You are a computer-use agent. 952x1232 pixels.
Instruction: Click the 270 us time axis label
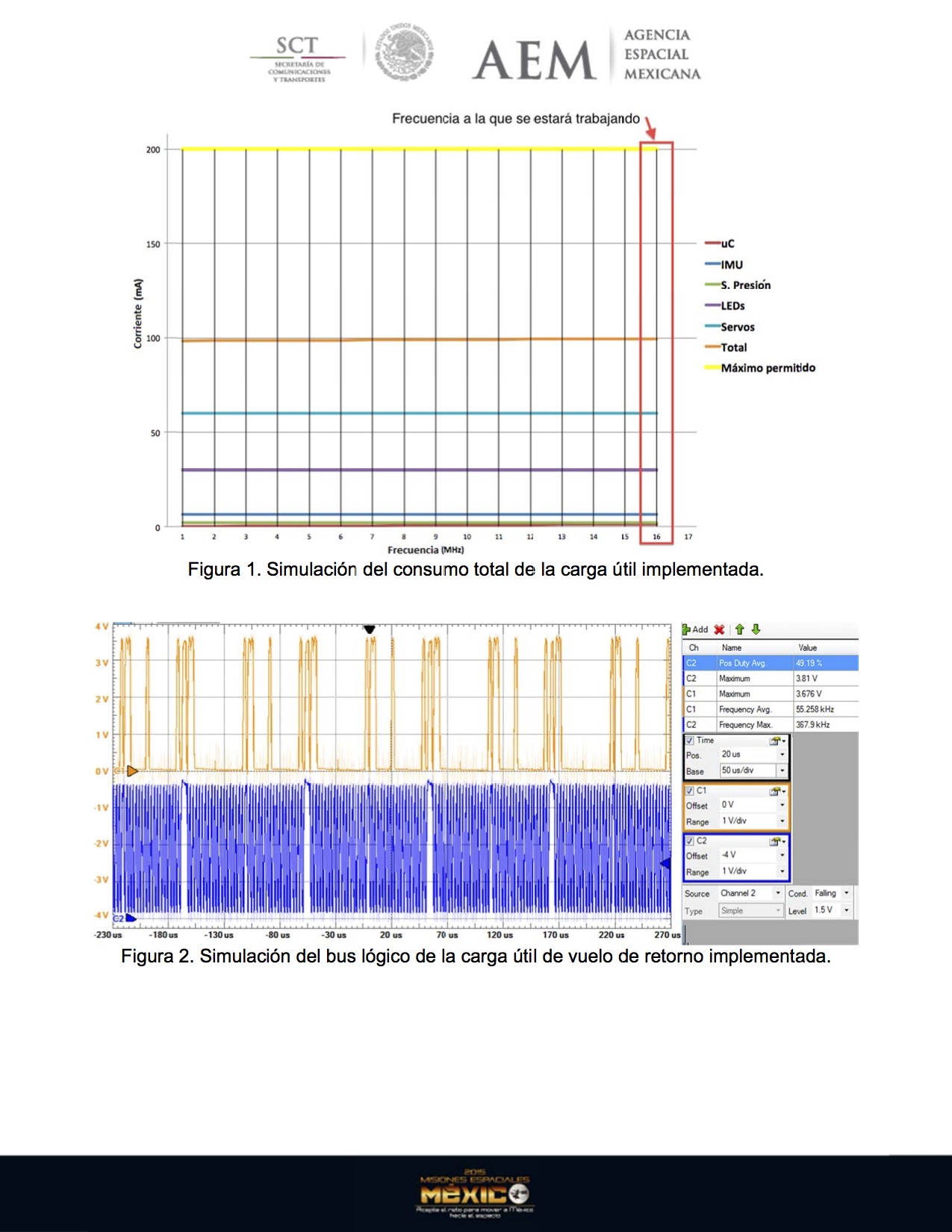667,935
